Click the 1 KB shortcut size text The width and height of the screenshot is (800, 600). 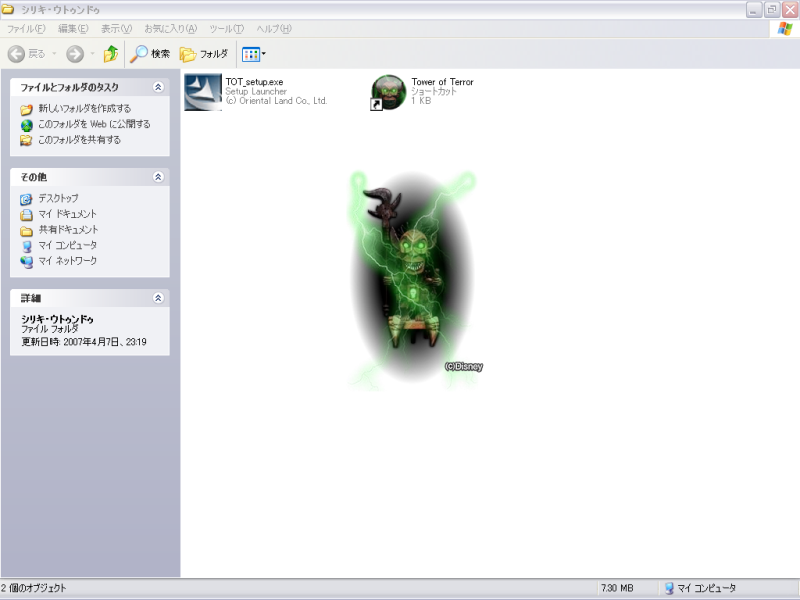click(x=421, y=101)
